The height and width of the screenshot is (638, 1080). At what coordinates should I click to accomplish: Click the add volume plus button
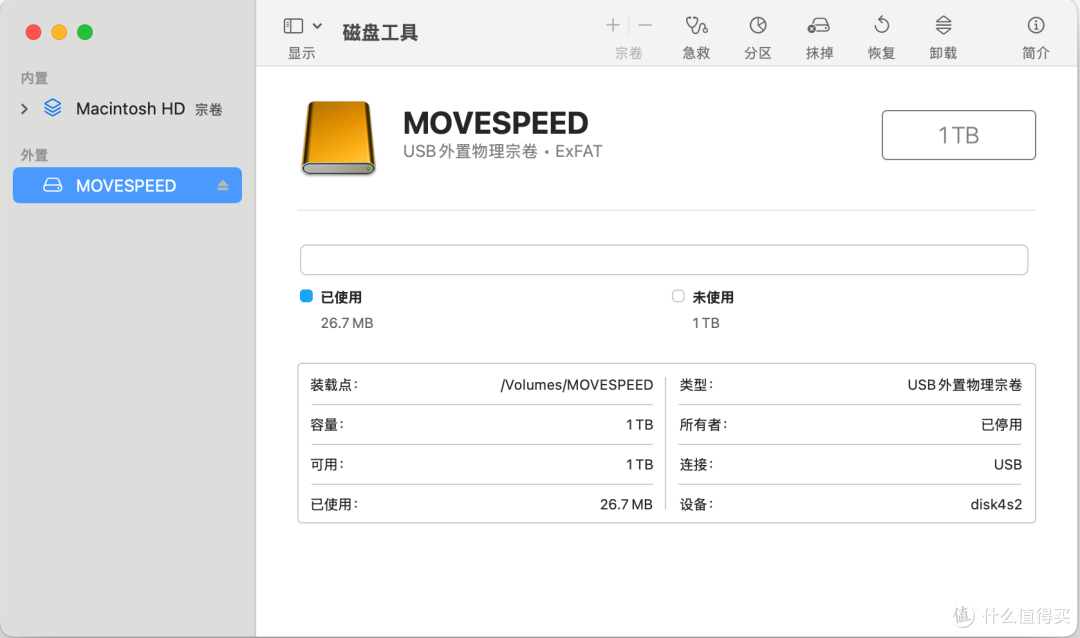pyautogui.click(x=612, y=25)
